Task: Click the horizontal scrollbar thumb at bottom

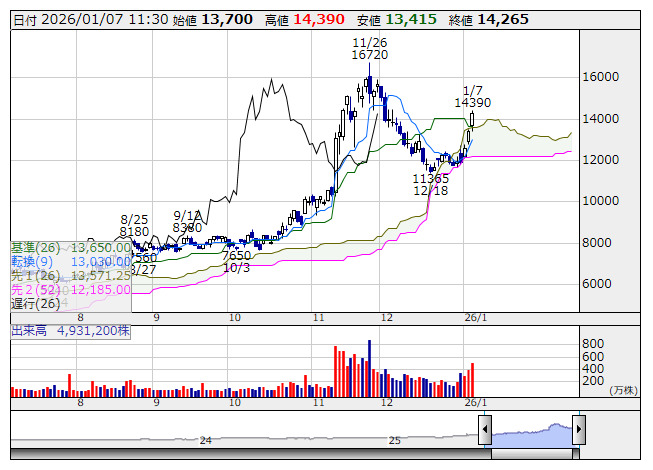Action: (532, 454)
